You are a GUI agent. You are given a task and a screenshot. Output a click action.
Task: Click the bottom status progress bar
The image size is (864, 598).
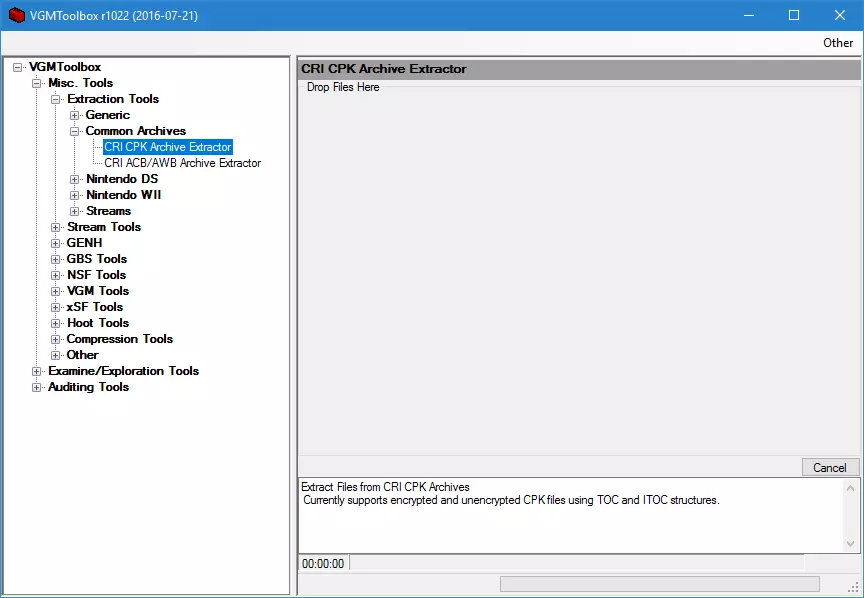pos(660,584)
